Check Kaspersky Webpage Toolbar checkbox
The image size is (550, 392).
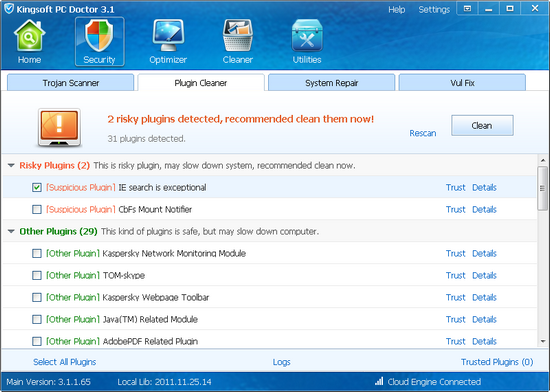pos(36,298)
